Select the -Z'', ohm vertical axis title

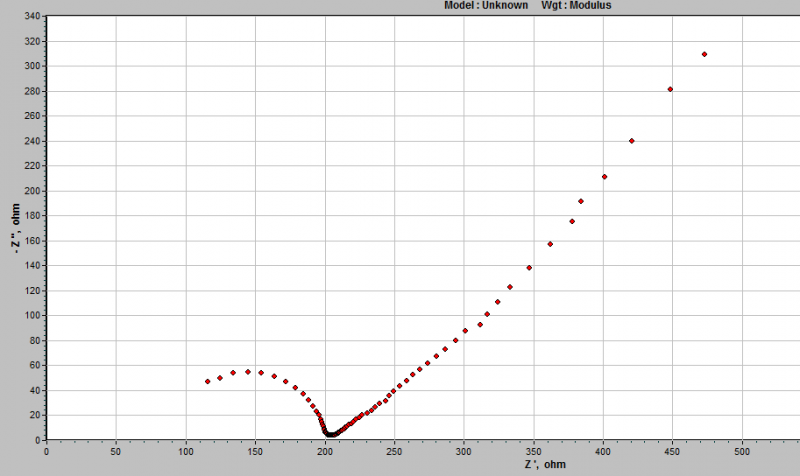tap(16, 229)
